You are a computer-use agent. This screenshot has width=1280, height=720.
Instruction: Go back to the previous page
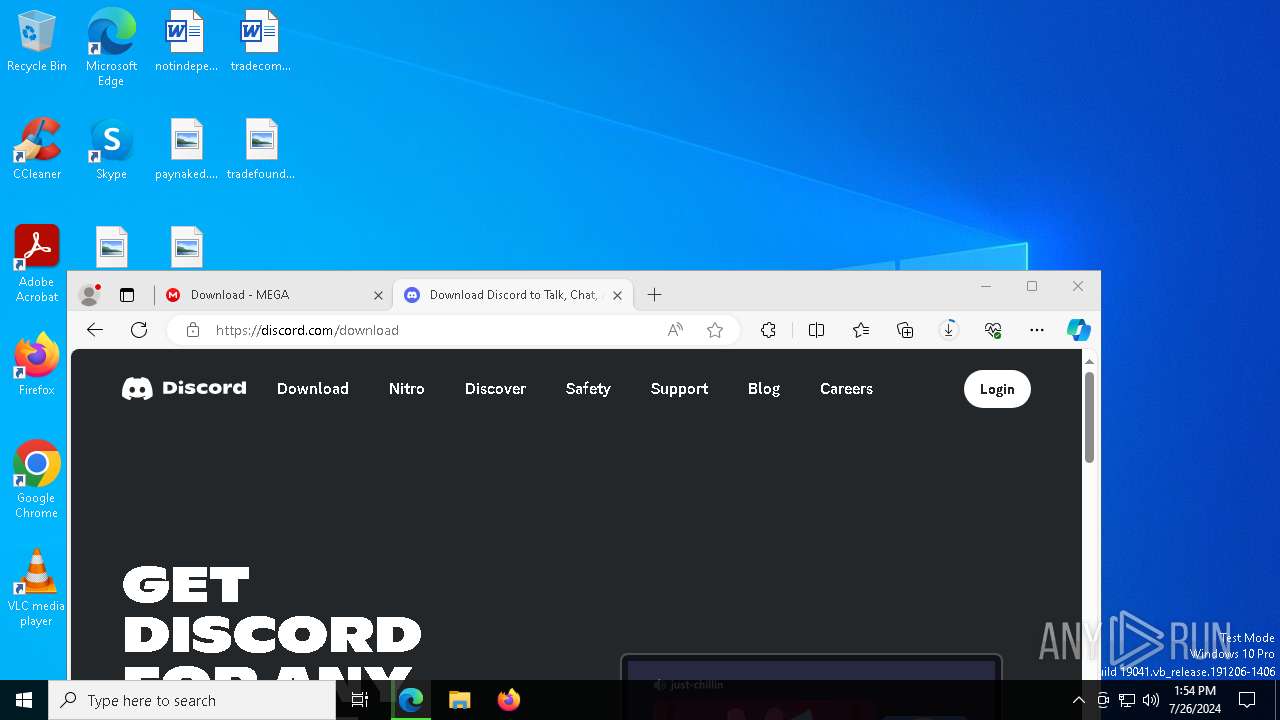point(95,330)
